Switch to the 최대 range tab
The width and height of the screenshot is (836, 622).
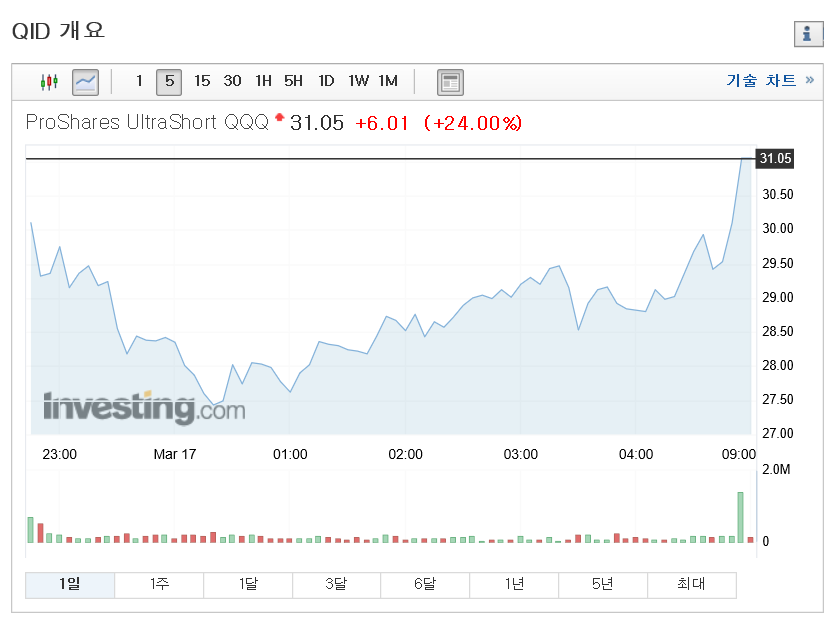tap(691, 584)
